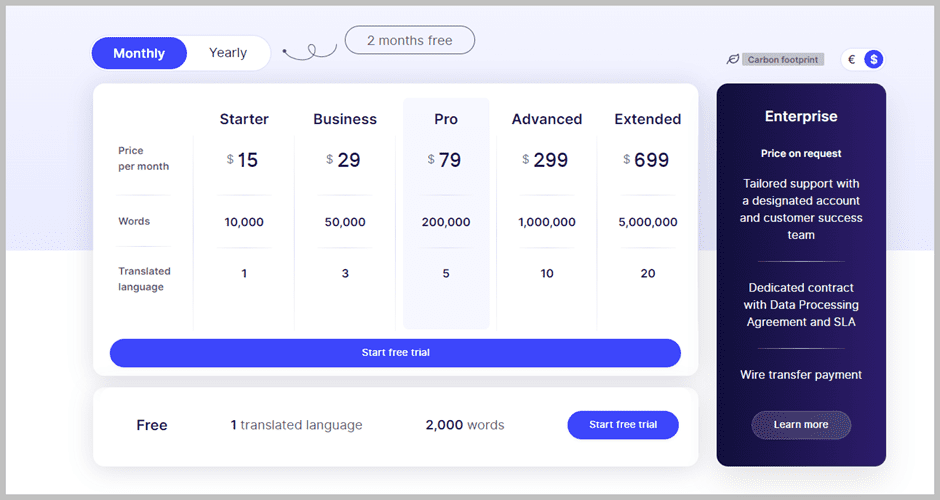Viewport: 940px width, 500px height.
Task: Click the squiggly arrow decoration
Action: (309, 51)
